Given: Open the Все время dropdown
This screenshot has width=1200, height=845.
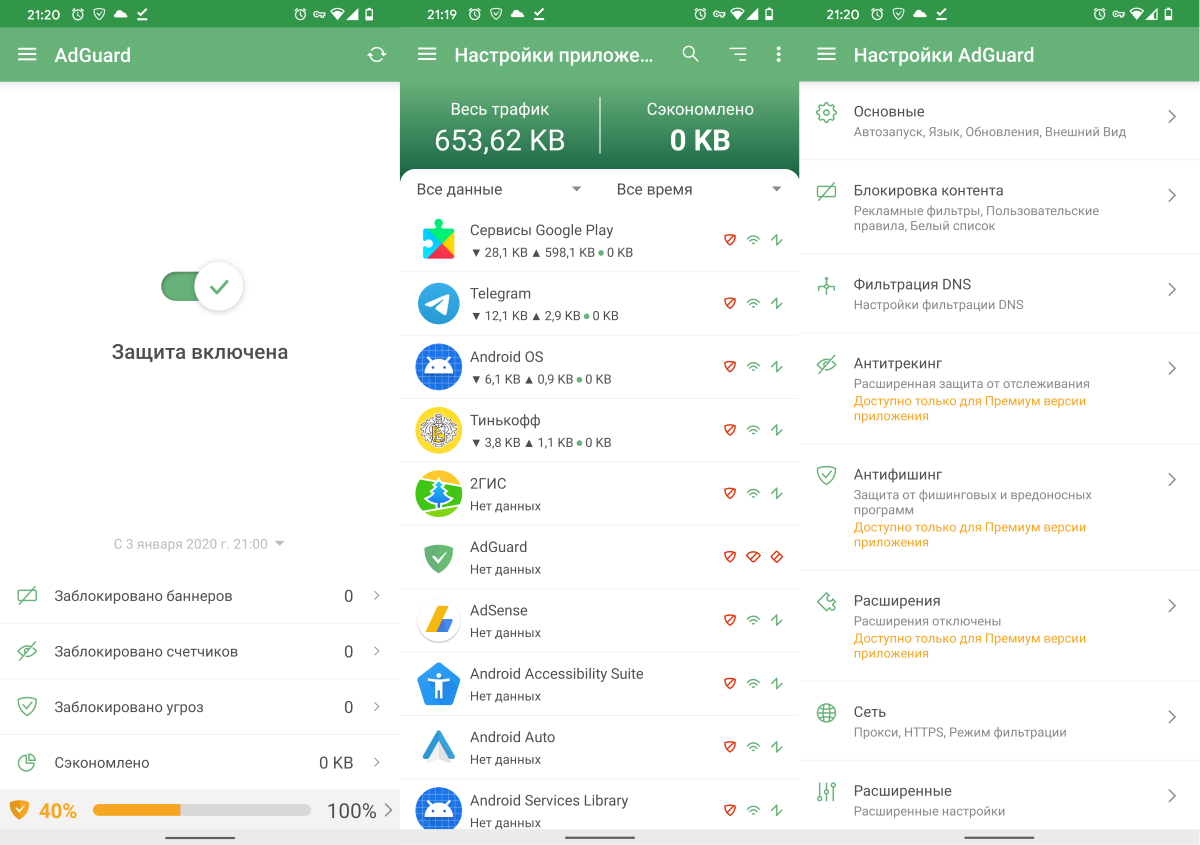Looking at the screenshot, I should [x=699, y=189].
